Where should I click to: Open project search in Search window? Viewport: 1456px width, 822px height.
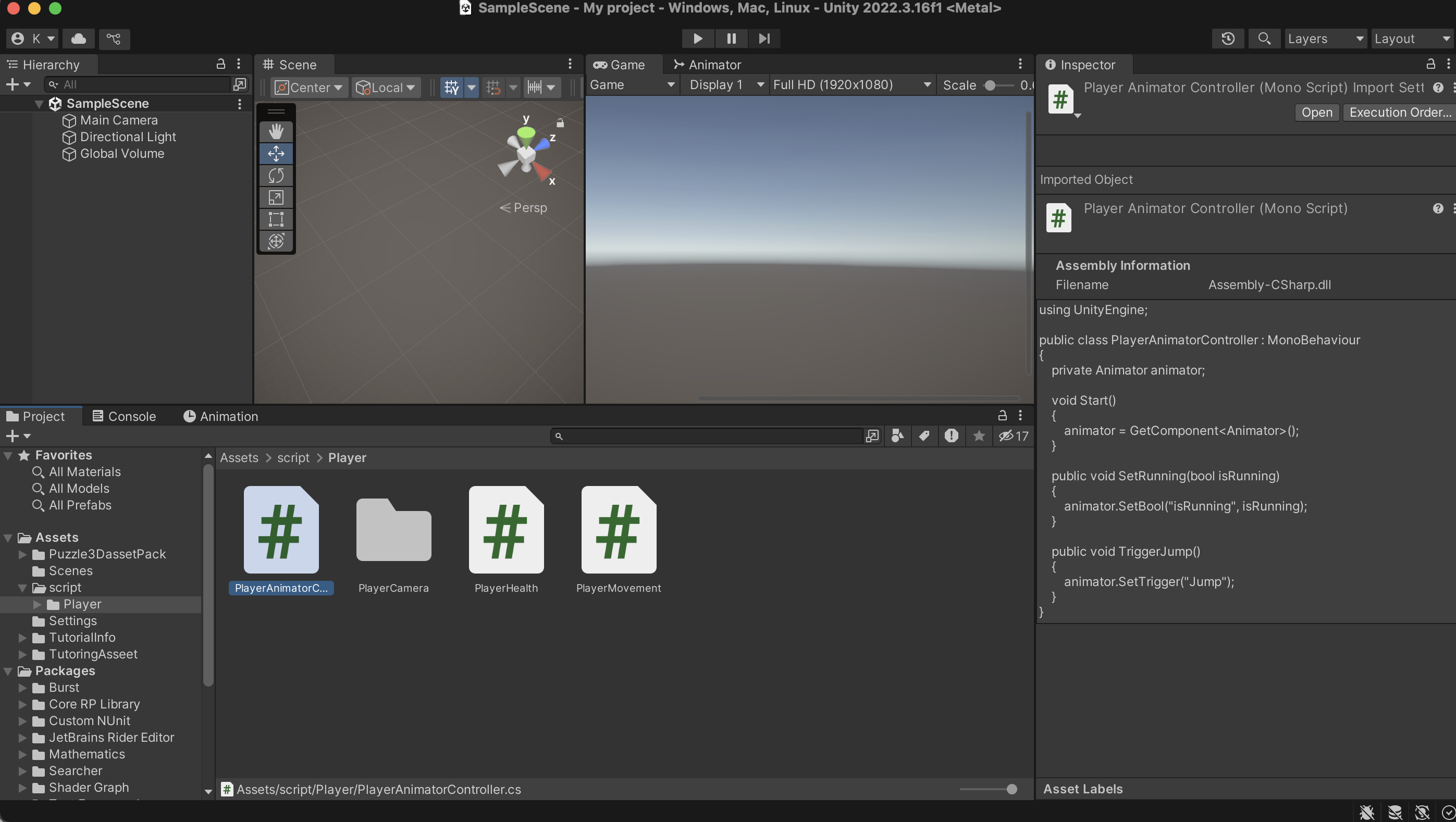872,435
